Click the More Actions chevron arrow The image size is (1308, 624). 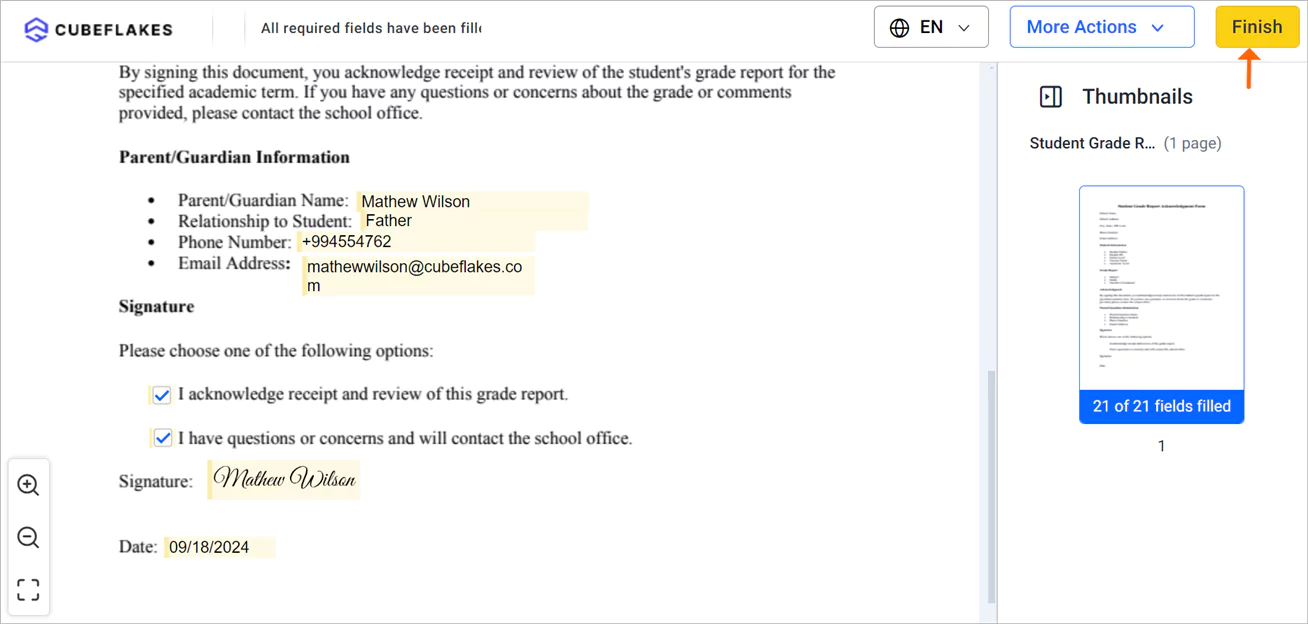coord(1158,28)
